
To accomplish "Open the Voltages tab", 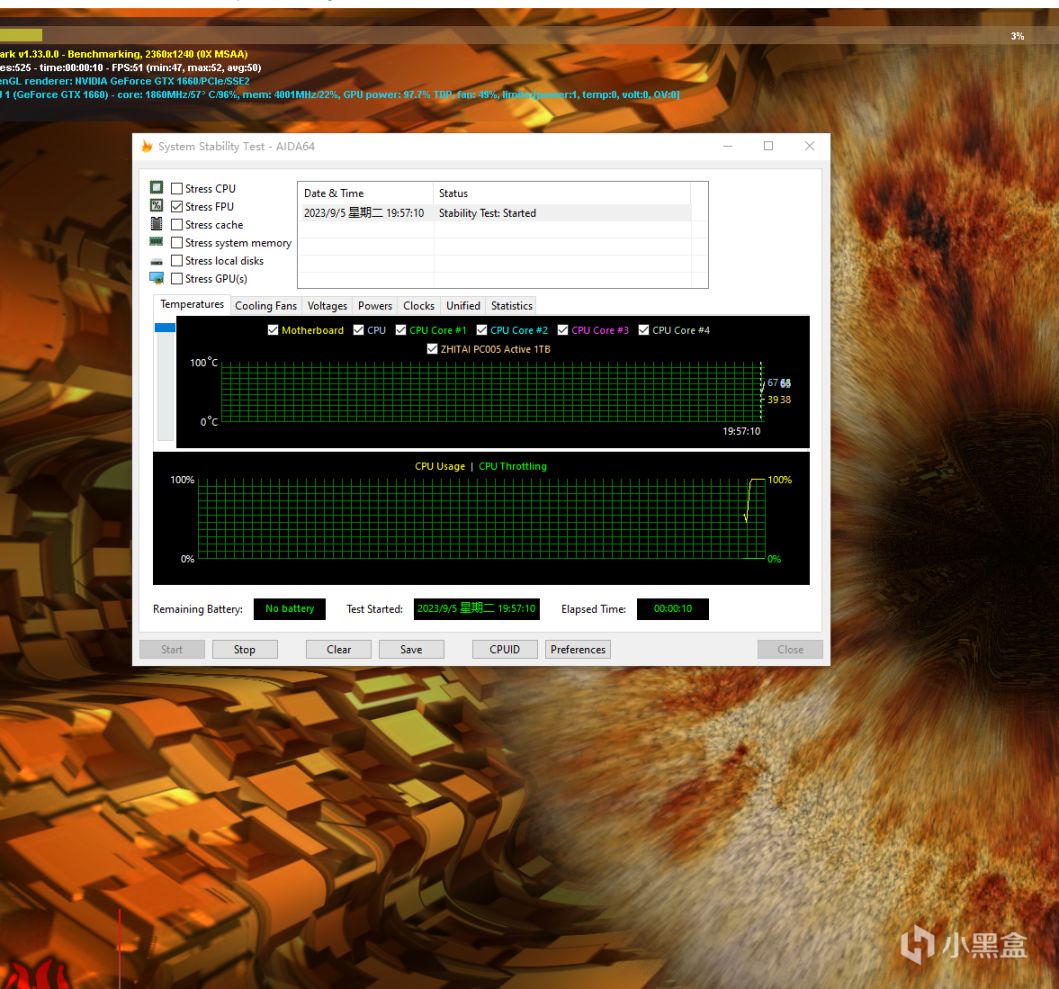I will [327, 306].
